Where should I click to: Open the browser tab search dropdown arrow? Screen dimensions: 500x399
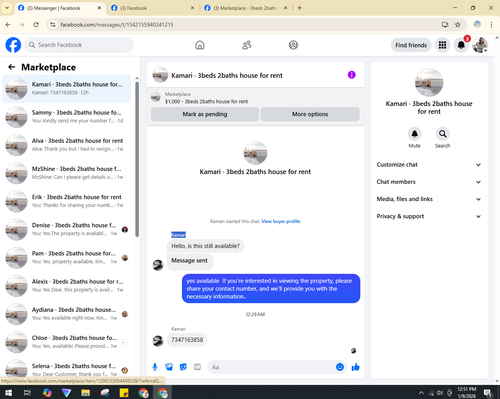tap(7, 8)
